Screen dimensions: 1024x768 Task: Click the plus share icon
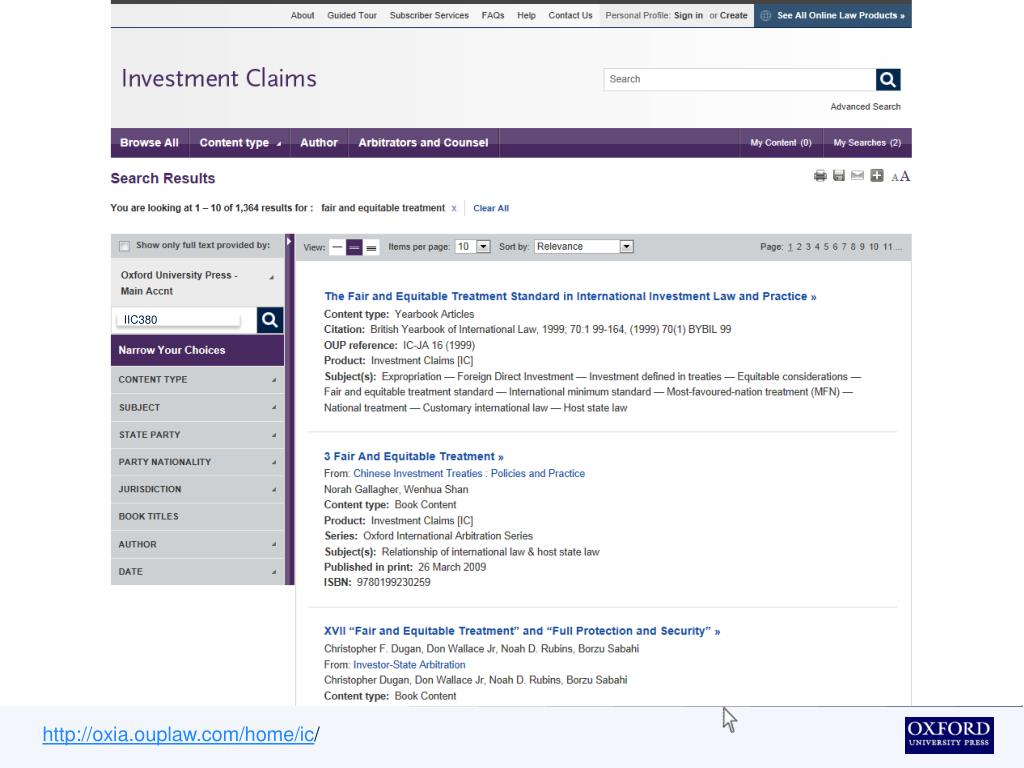tap(877, 176)
